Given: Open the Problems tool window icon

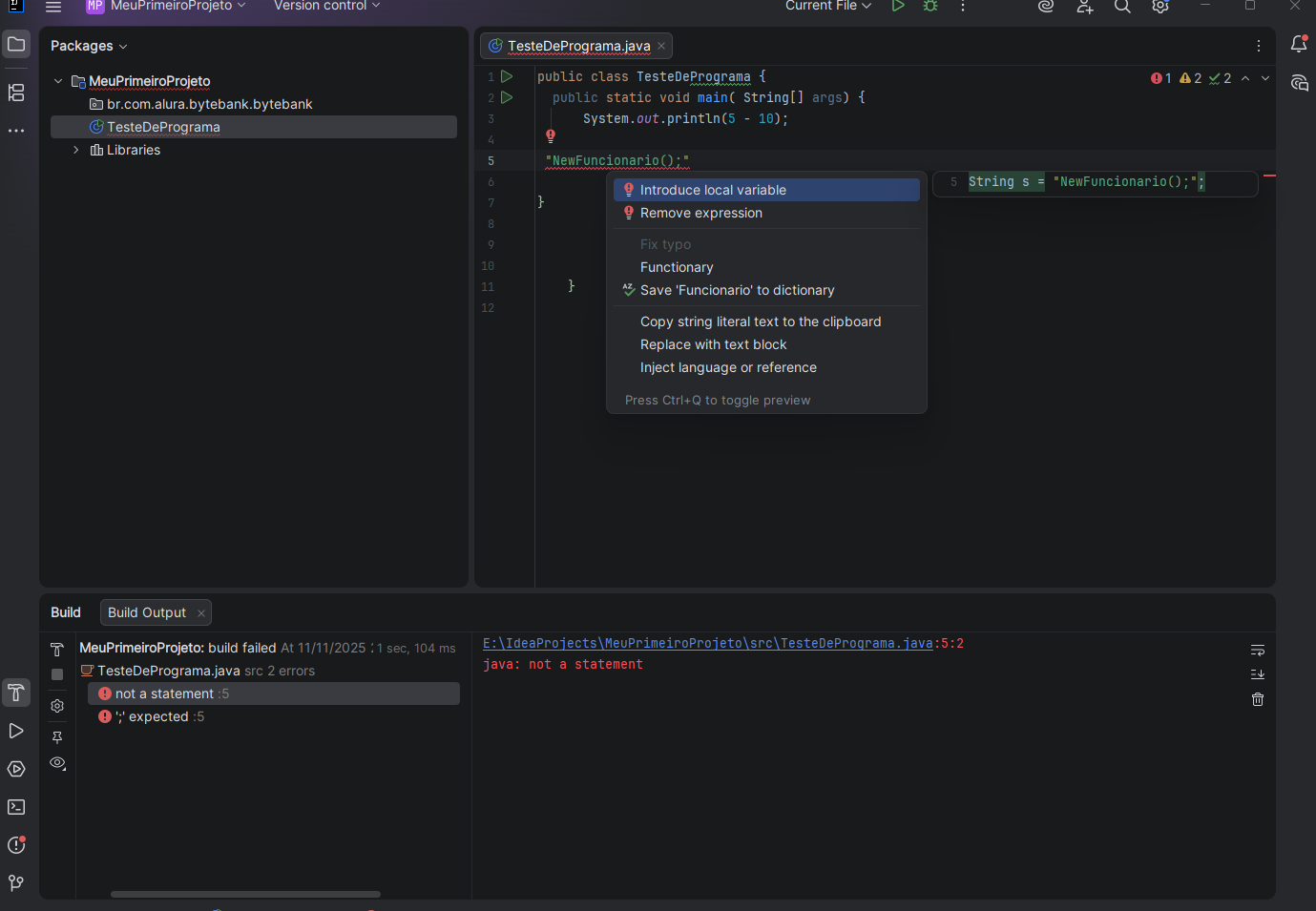Looking at the screenshot, I should coord(16,845).
